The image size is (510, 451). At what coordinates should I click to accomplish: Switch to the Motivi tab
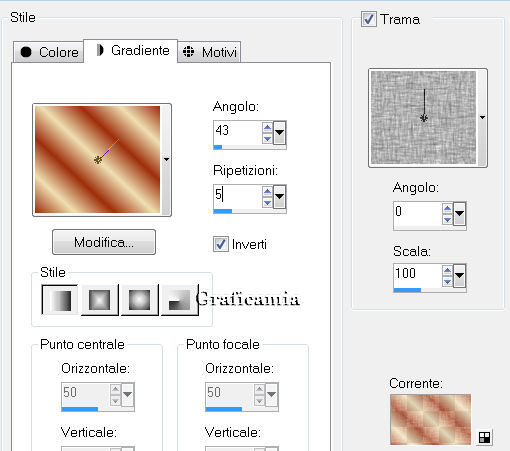click(x=209, y=52)
